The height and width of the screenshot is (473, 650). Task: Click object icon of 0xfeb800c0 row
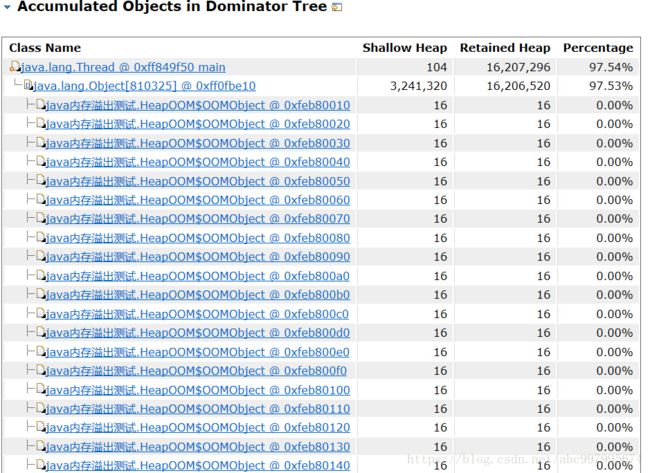pyautogui.click(x=41, y=313)
